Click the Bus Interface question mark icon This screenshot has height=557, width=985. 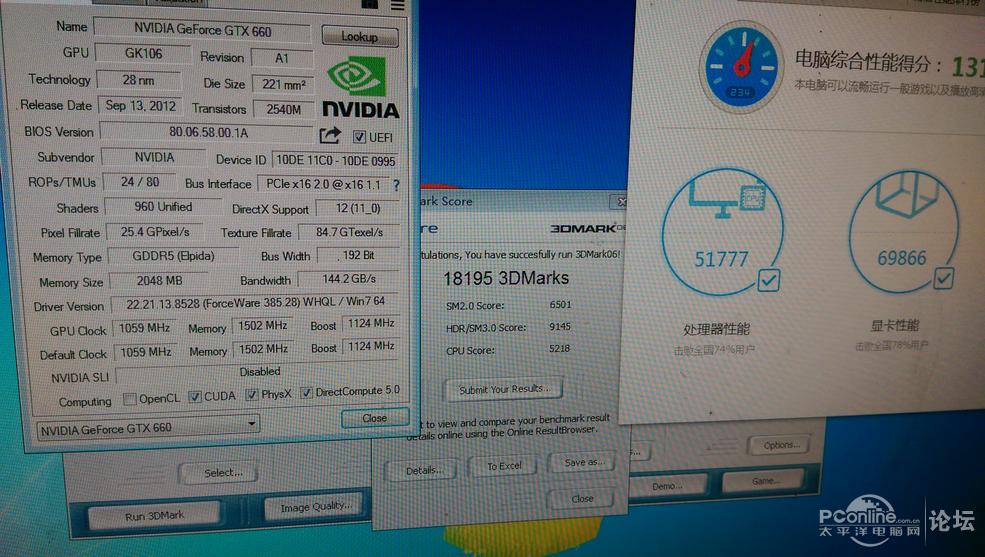click(396, 185)
